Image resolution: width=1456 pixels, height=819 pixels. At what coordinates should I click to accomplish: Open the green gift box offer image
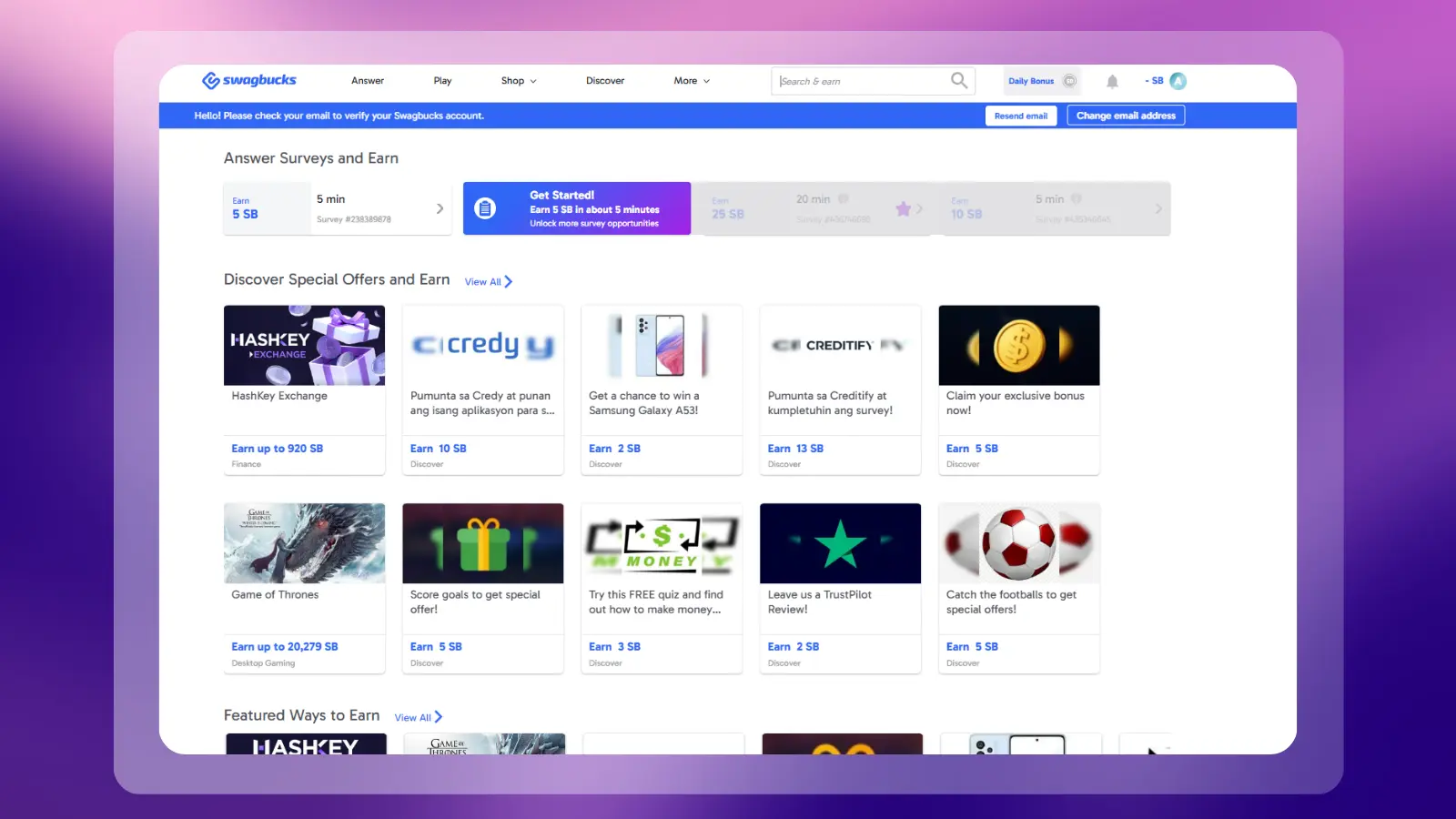pos(483,543)
